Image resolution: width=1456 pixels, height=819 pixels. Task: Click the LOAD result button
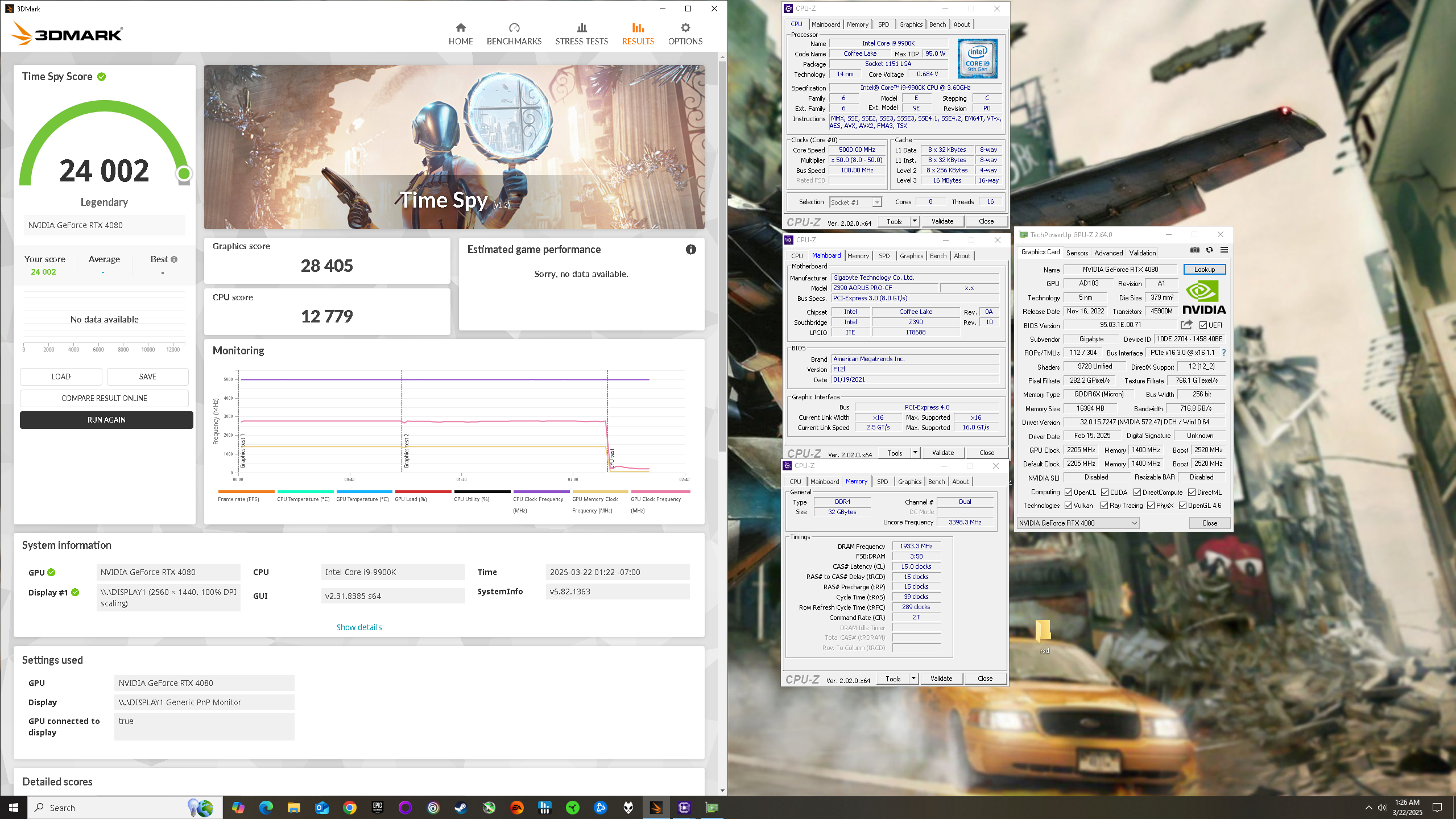click(61, 377)
